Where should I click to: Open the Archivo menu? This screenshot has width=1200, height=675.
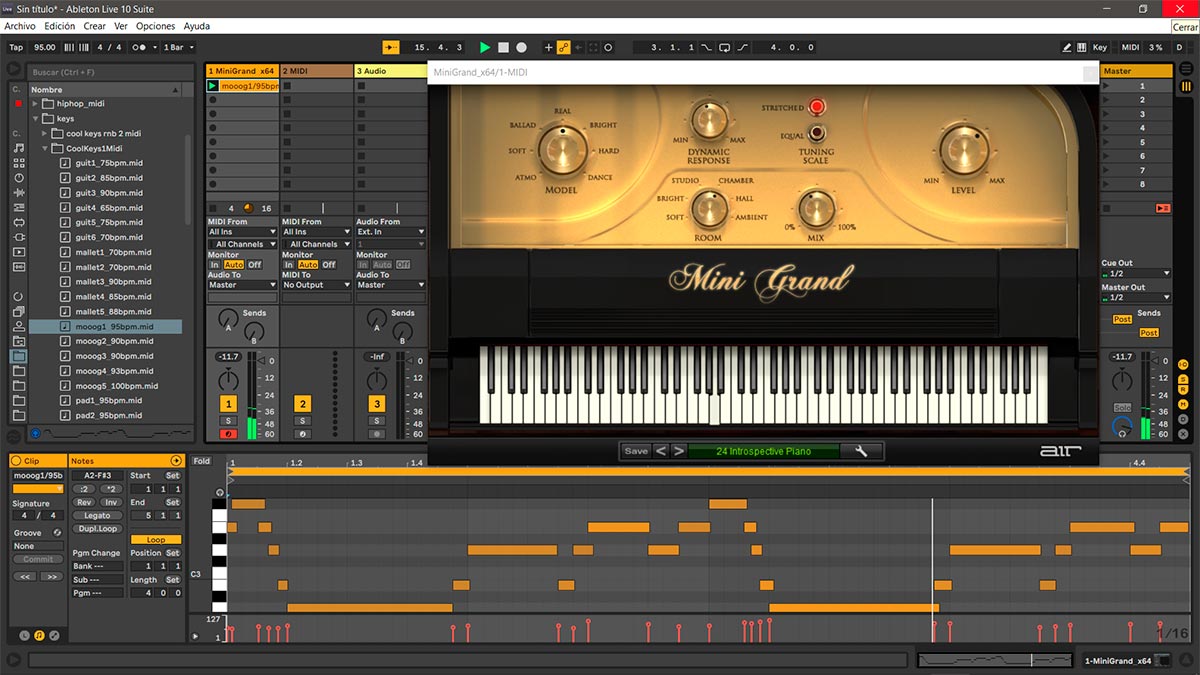20,26
